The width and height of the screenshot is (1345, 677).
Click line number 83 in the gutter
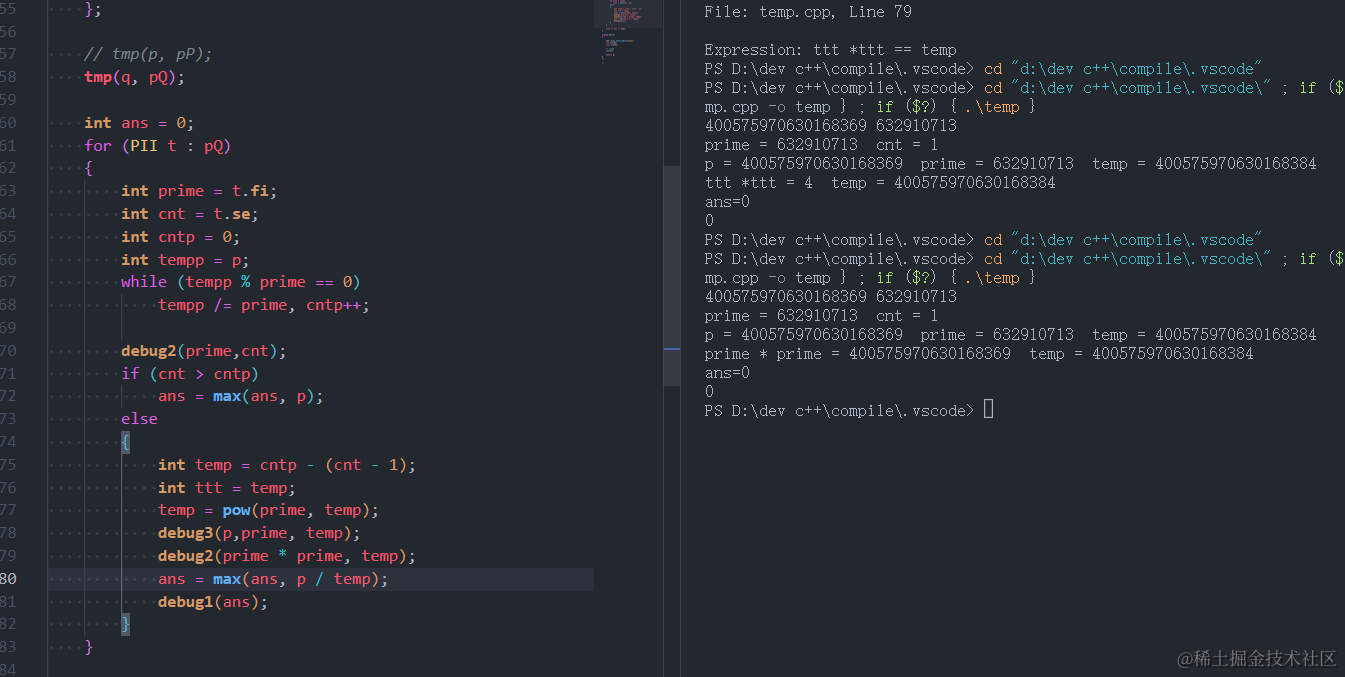pyautogui.click(x=9, y=646)
